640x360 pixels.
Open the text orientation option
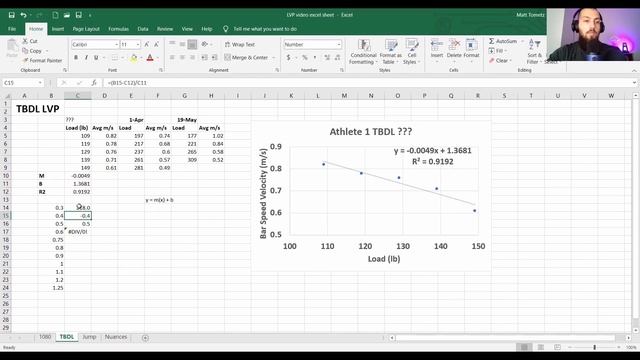pos(205,44)
